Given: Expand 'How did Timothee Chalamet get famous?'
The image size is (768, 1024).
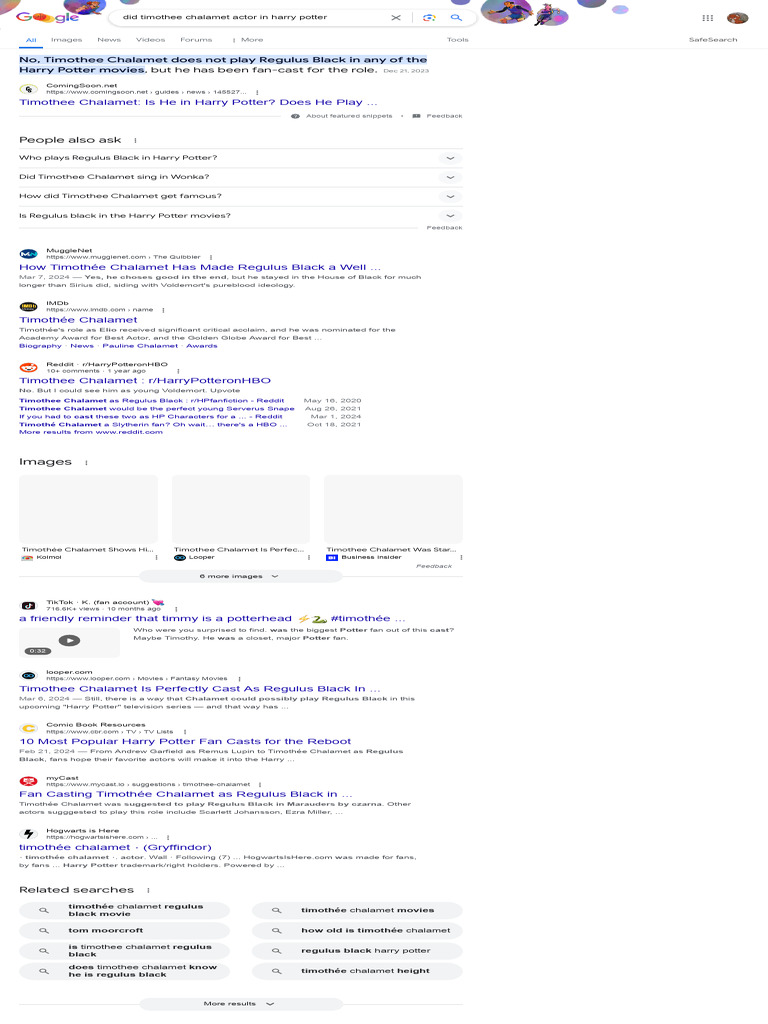Looking at the screenshot, I should [241, 196].
